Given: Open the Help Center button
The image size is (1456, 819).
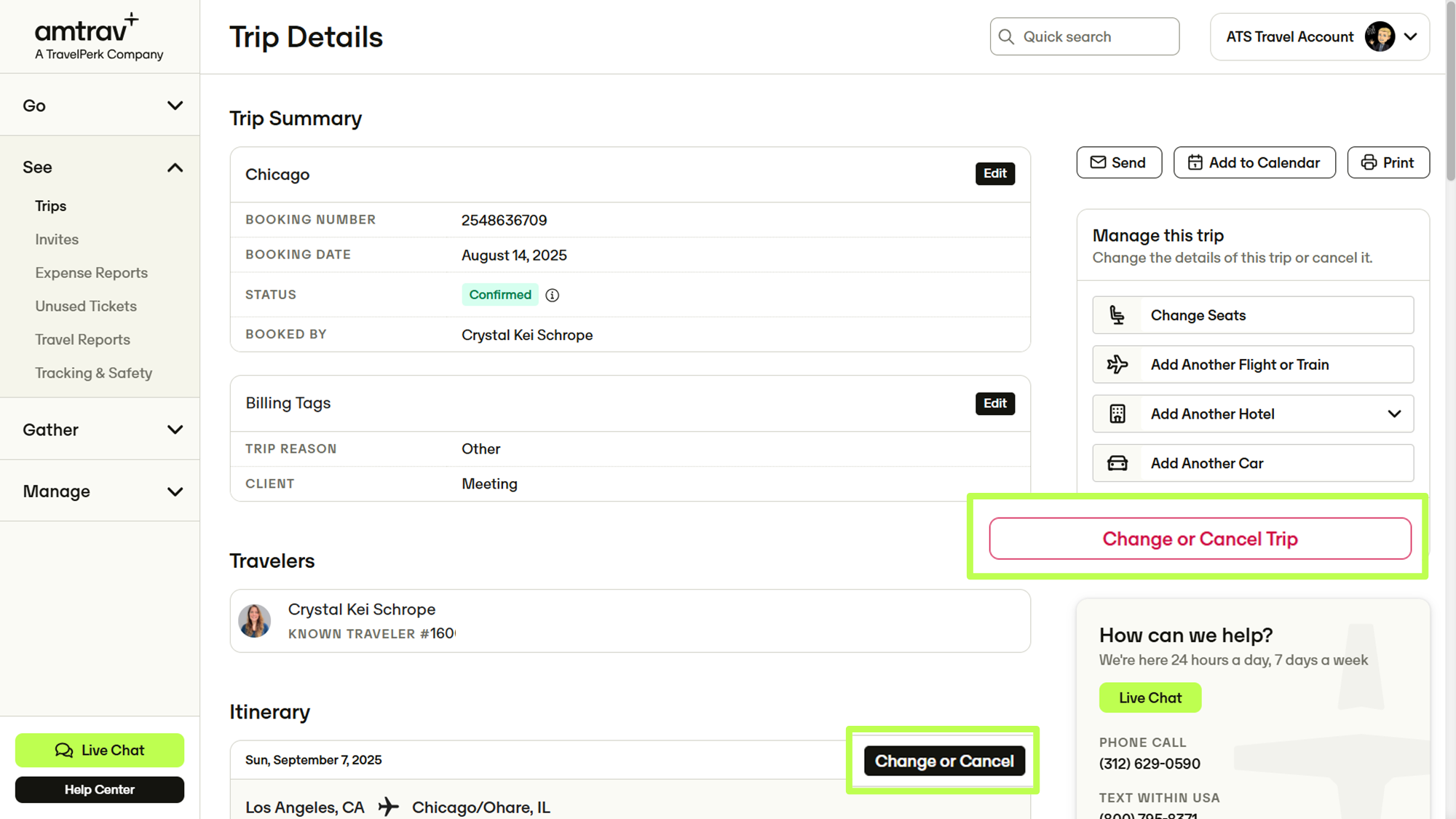Looking at the screenshot, I should [x=100, y=790].
